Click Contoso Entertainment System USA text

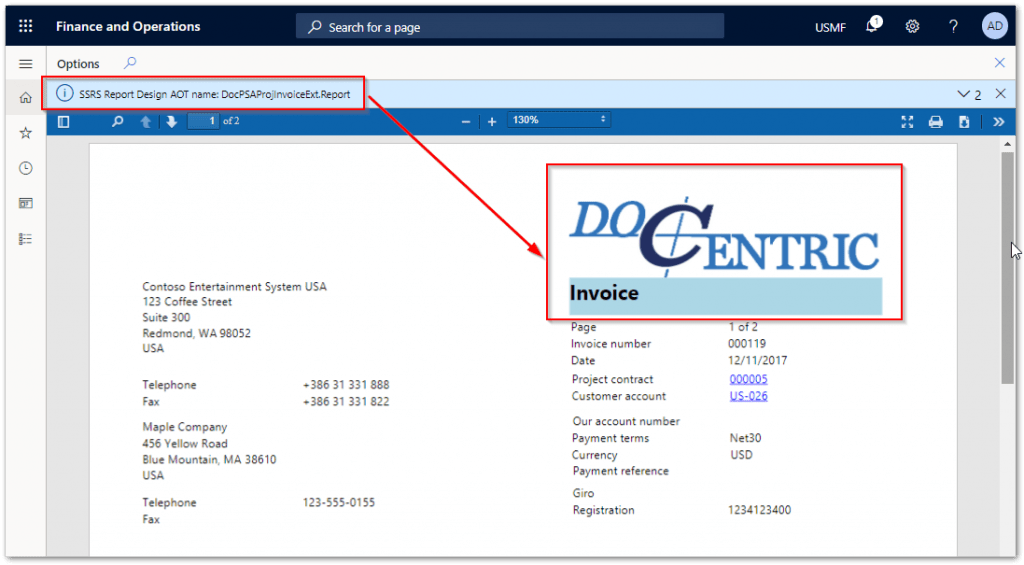pos(234,287)
